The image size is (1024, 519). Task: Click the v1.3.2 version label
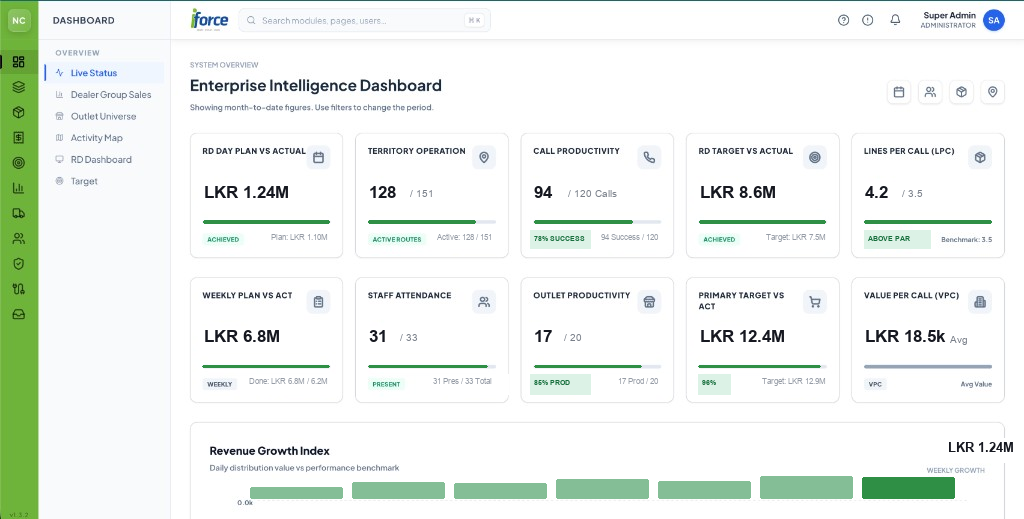tap(18, 514)
